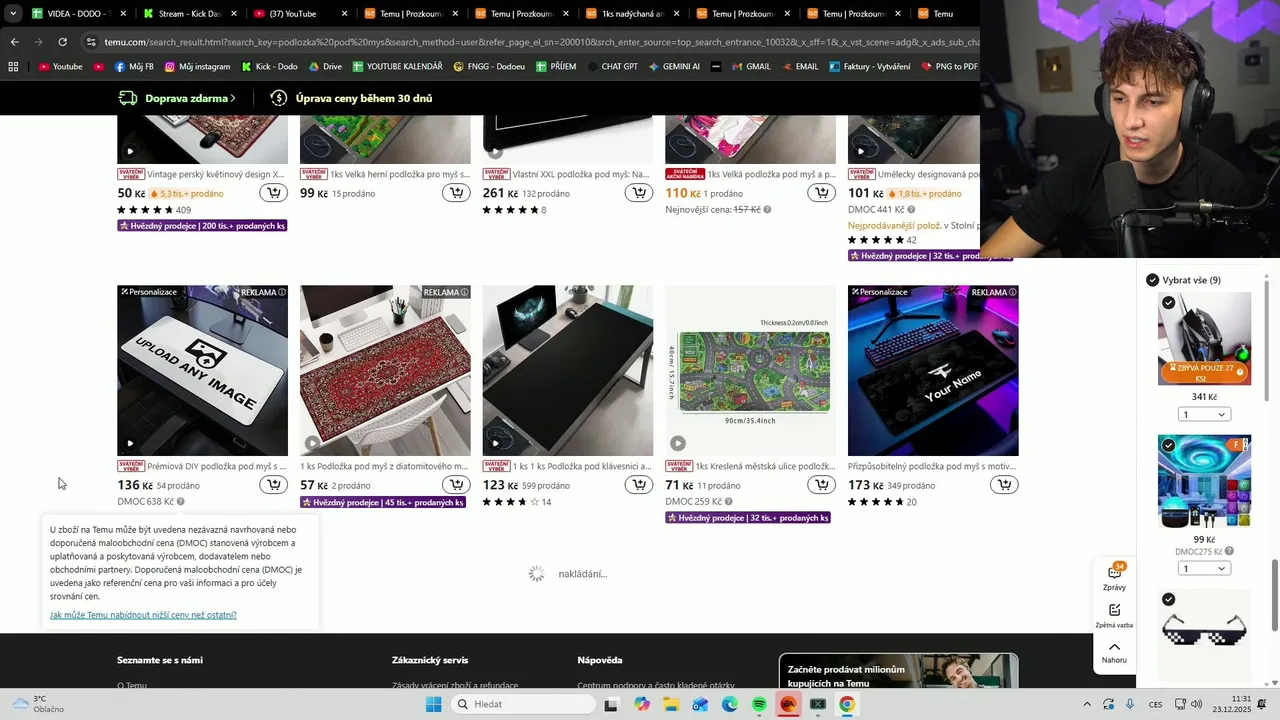Open info icon next to 157 Kč lowest price
Image resolution: width=1280 pixels, height=720 pixels.
pos(767,210)
